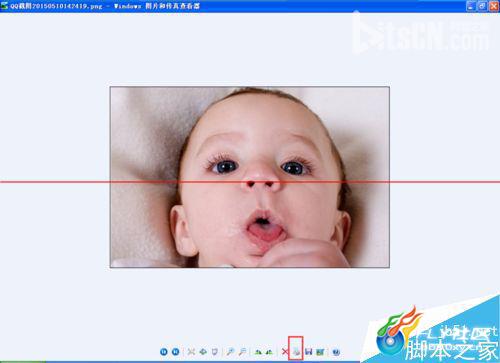Zoom out with the magnifier minus icon
Screen dimensions: 500x363
(x=242, y=352)
